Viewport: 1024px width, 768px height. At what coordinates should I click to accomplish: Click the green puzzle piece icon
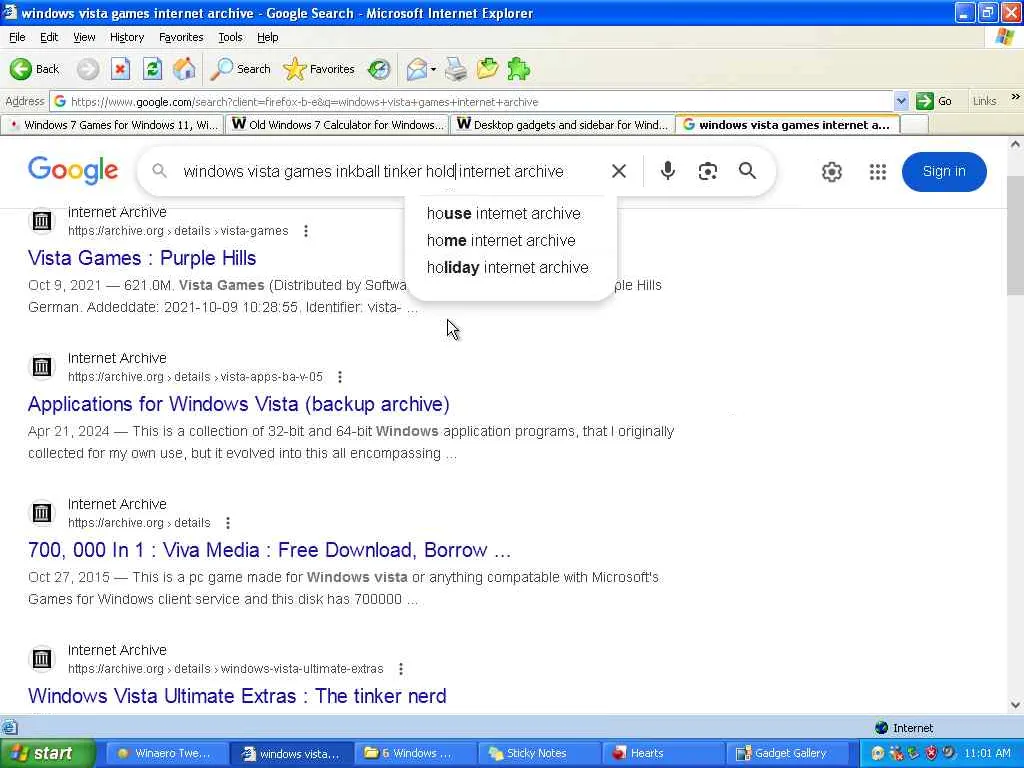[x=519, y=69]
